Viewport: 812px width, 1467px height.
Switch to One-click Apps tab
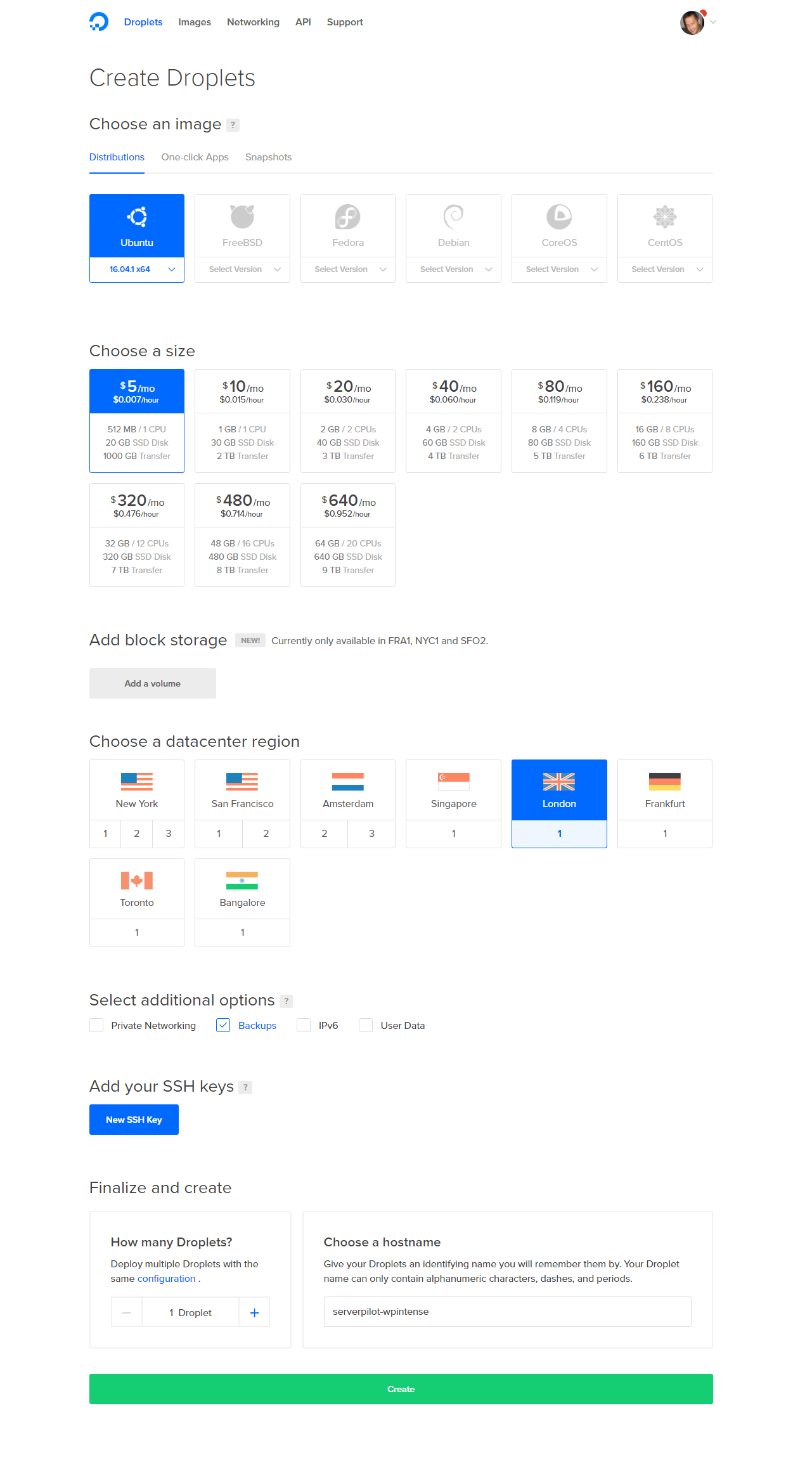(x=195, y=157)
